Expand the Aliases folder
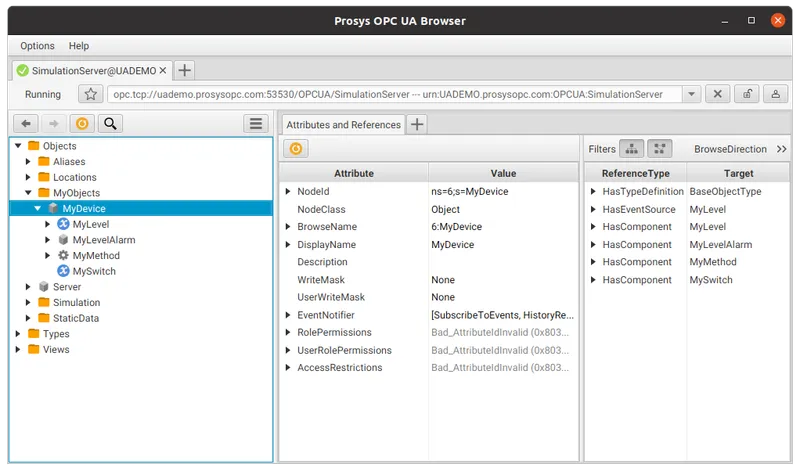Viewport: 800px width, 471px height. tap(28, 161)
